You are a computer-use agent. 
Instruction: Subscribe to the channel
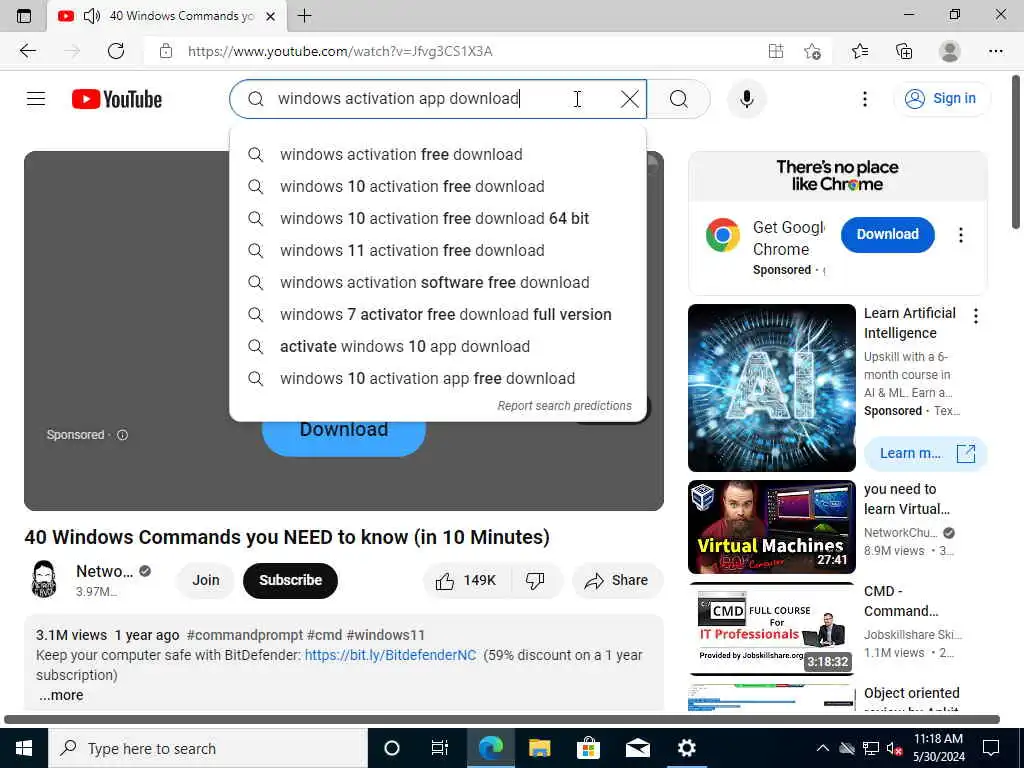point(290,580)
